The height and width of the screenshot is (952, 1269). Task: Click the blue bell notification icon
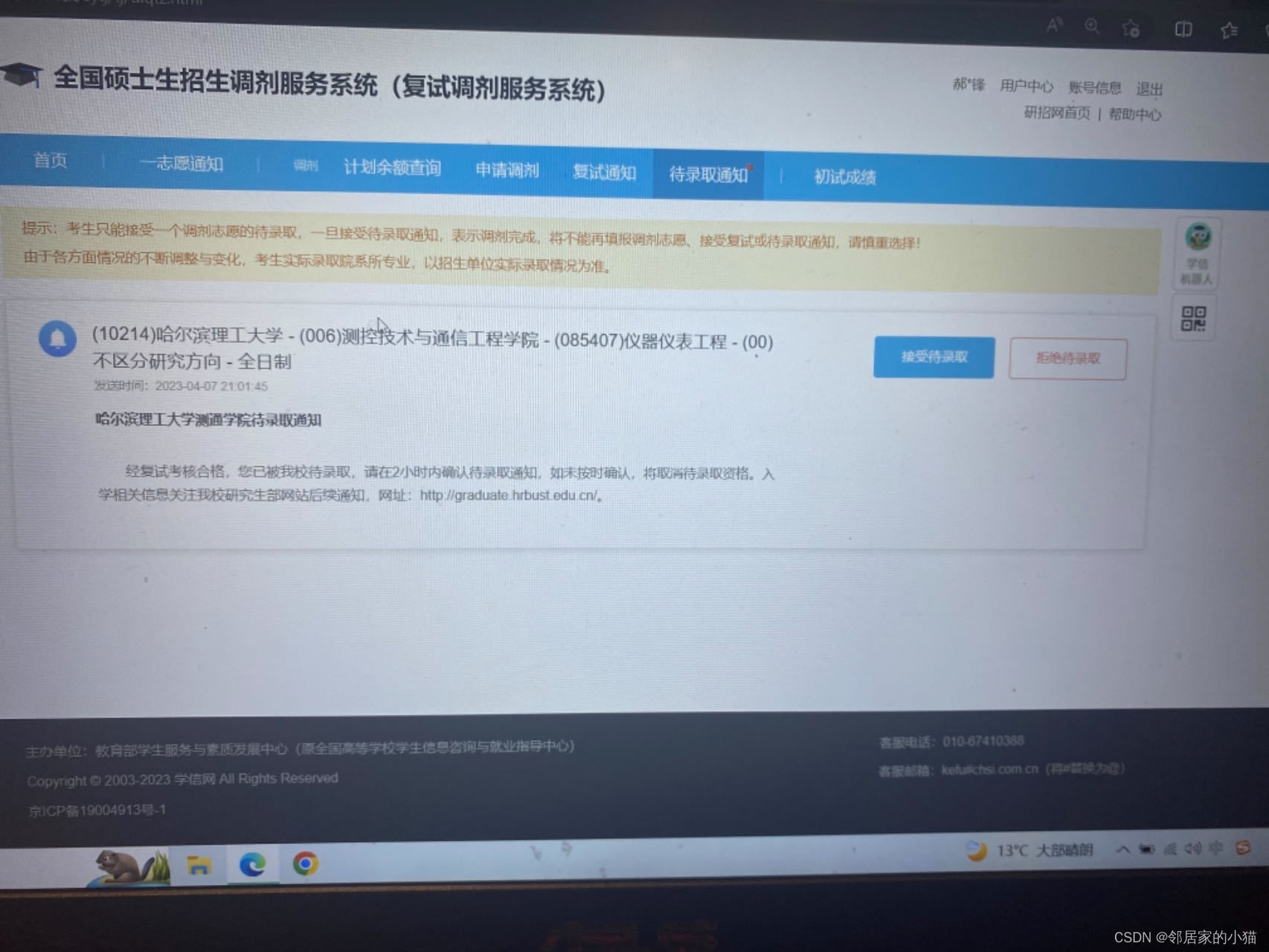tap(57, 338)
